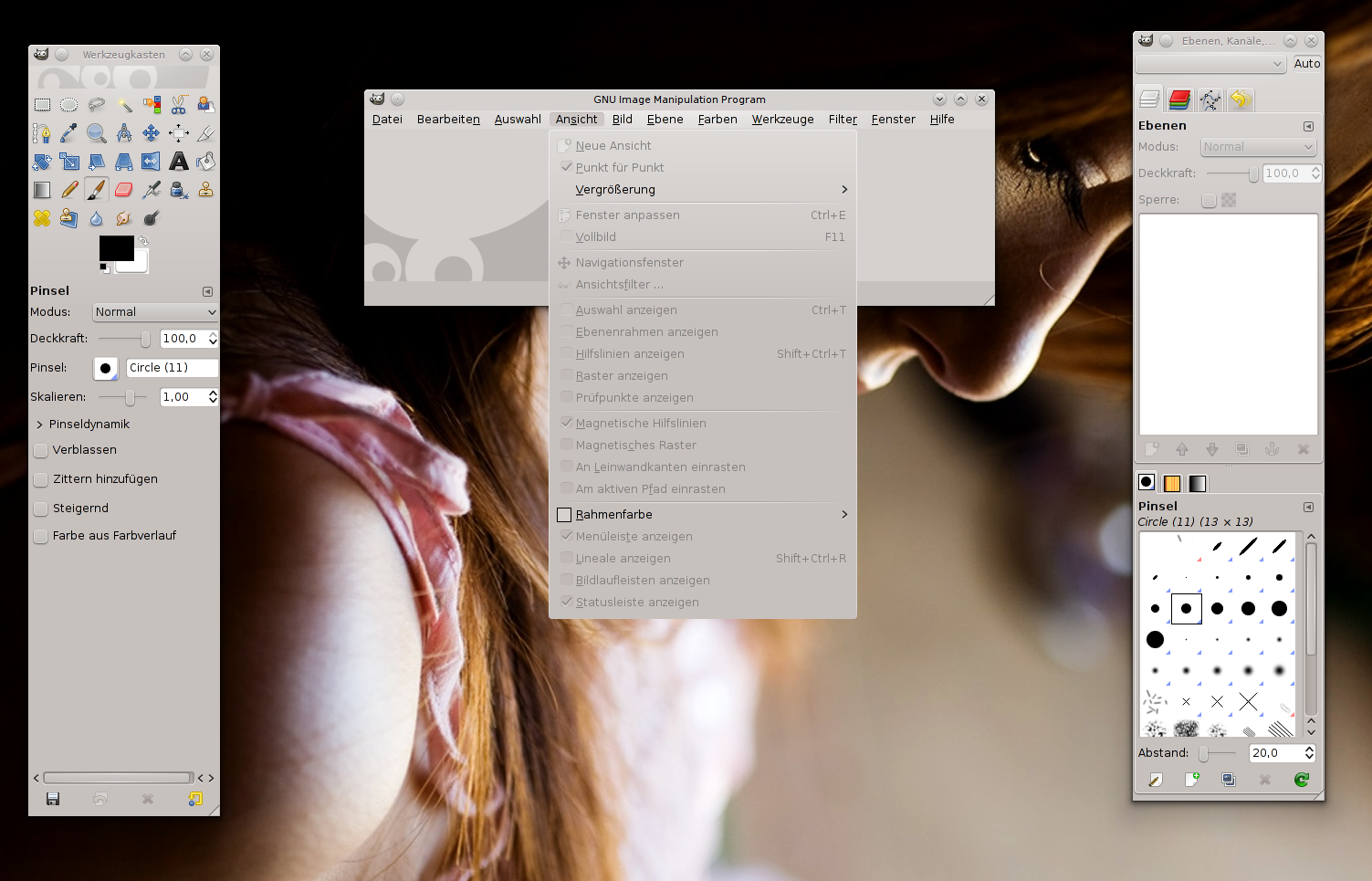Check Farbe aus Farbverlauf
The width and height of the screenshot is (1372, 881).
click(41, 536)
